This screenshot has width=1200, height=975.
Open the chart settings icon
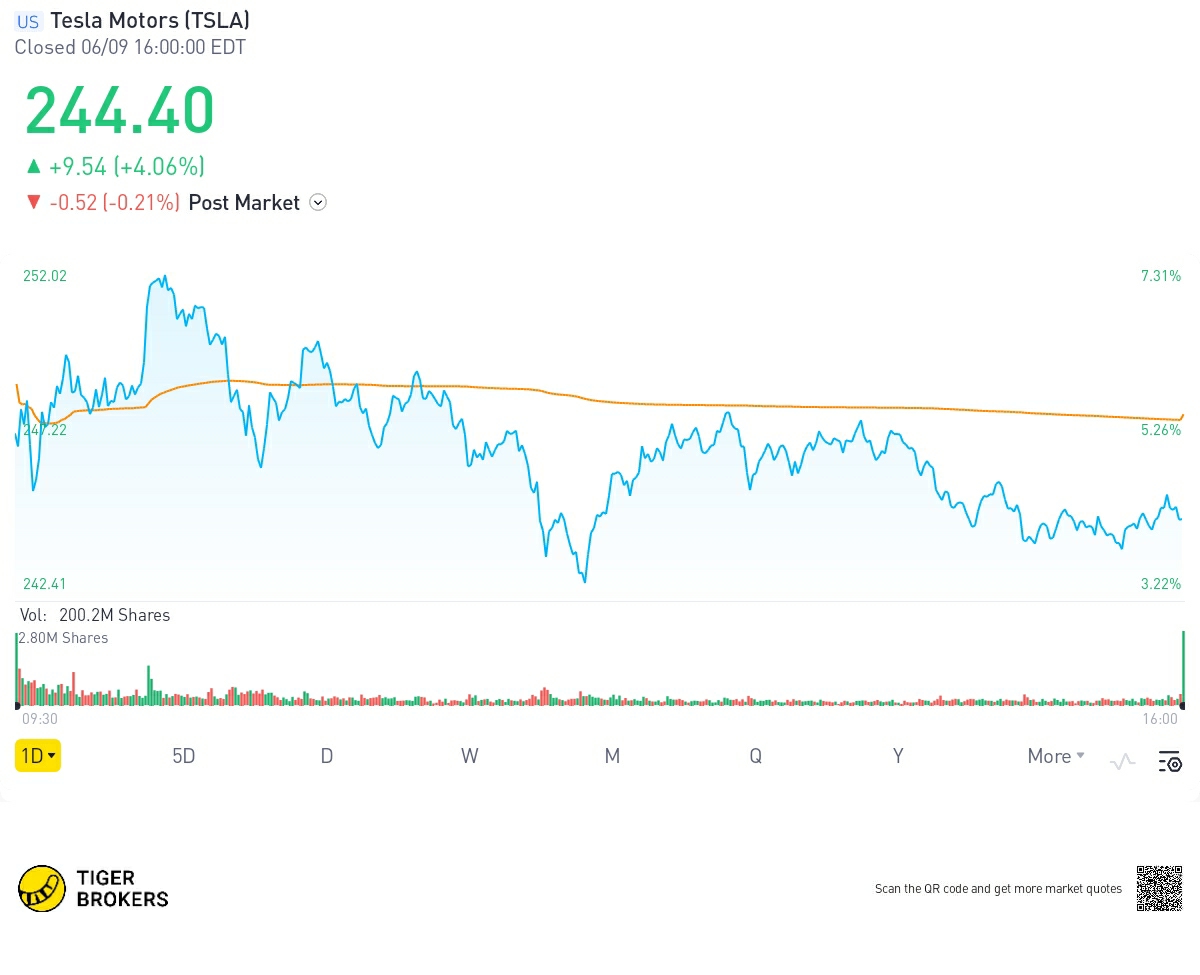[1170, 762]
